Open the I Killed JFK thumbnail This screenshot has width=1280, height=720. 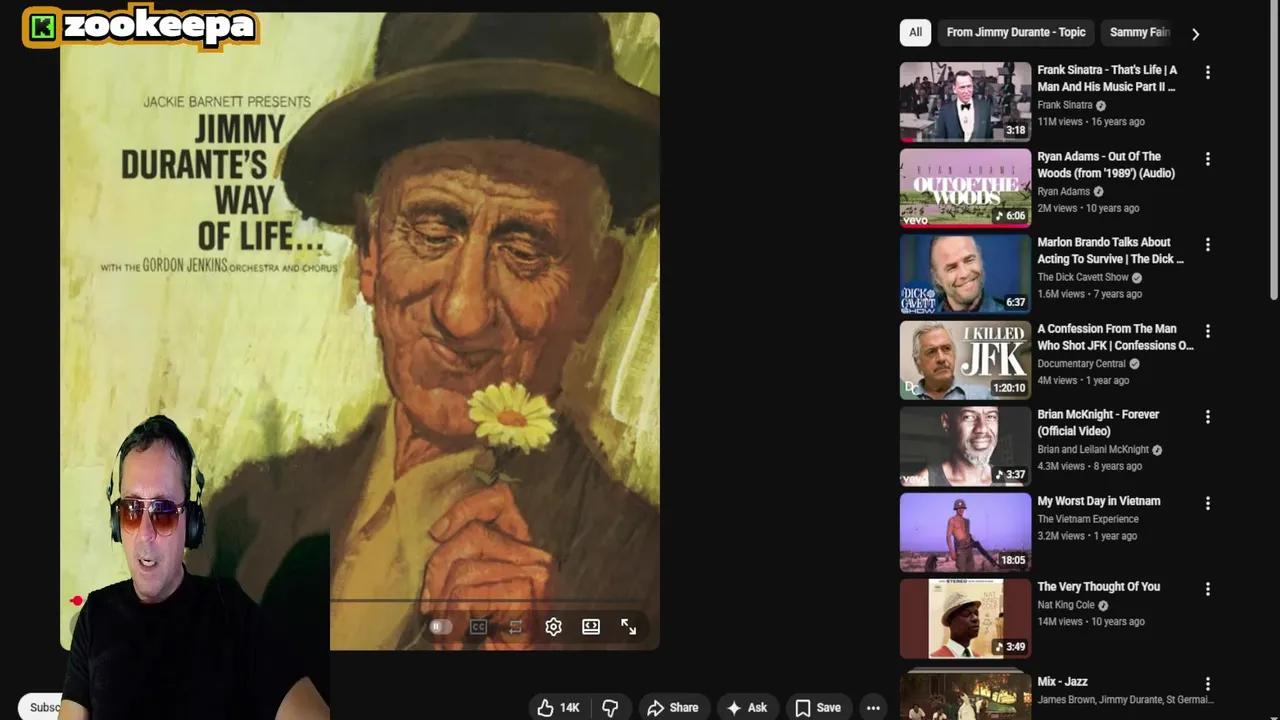click(x=965, y=359)
